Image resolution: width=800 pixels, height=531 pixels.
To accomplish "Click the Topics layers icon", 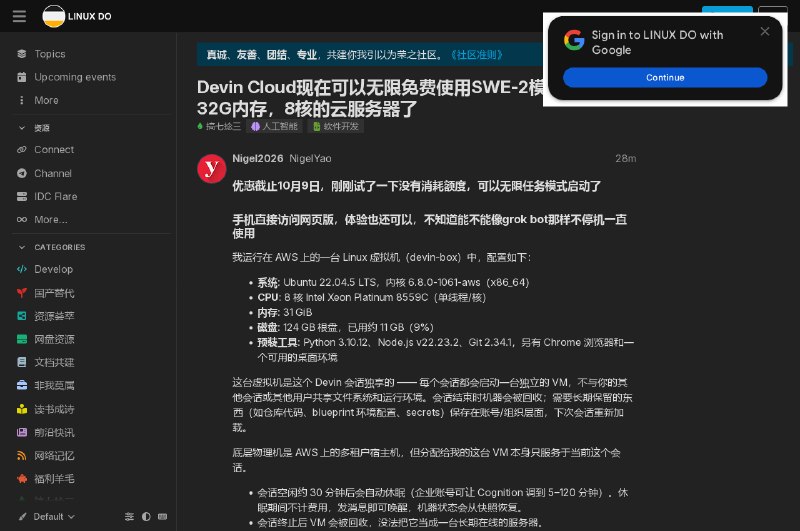I will click(21, 54).
